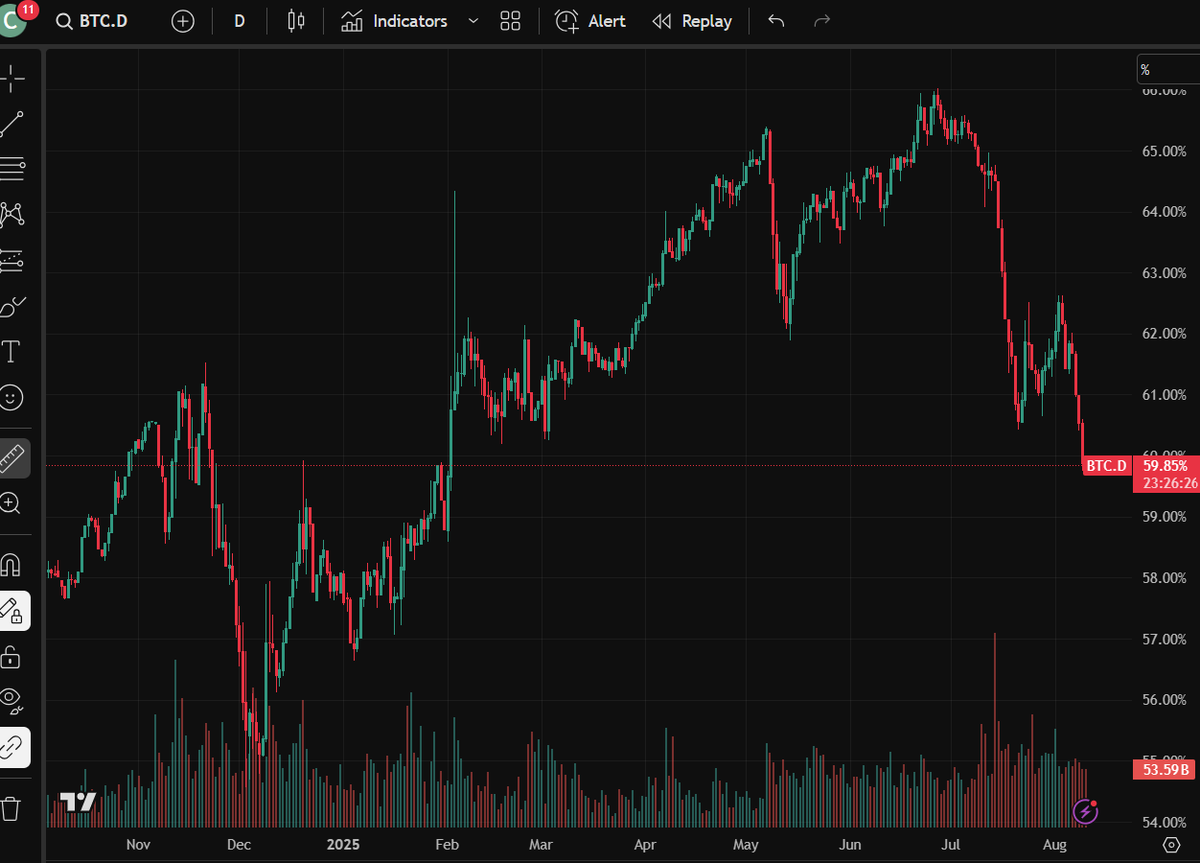Click the 56.00% price scale label
1200x863 pixels.
[1162, 700]
